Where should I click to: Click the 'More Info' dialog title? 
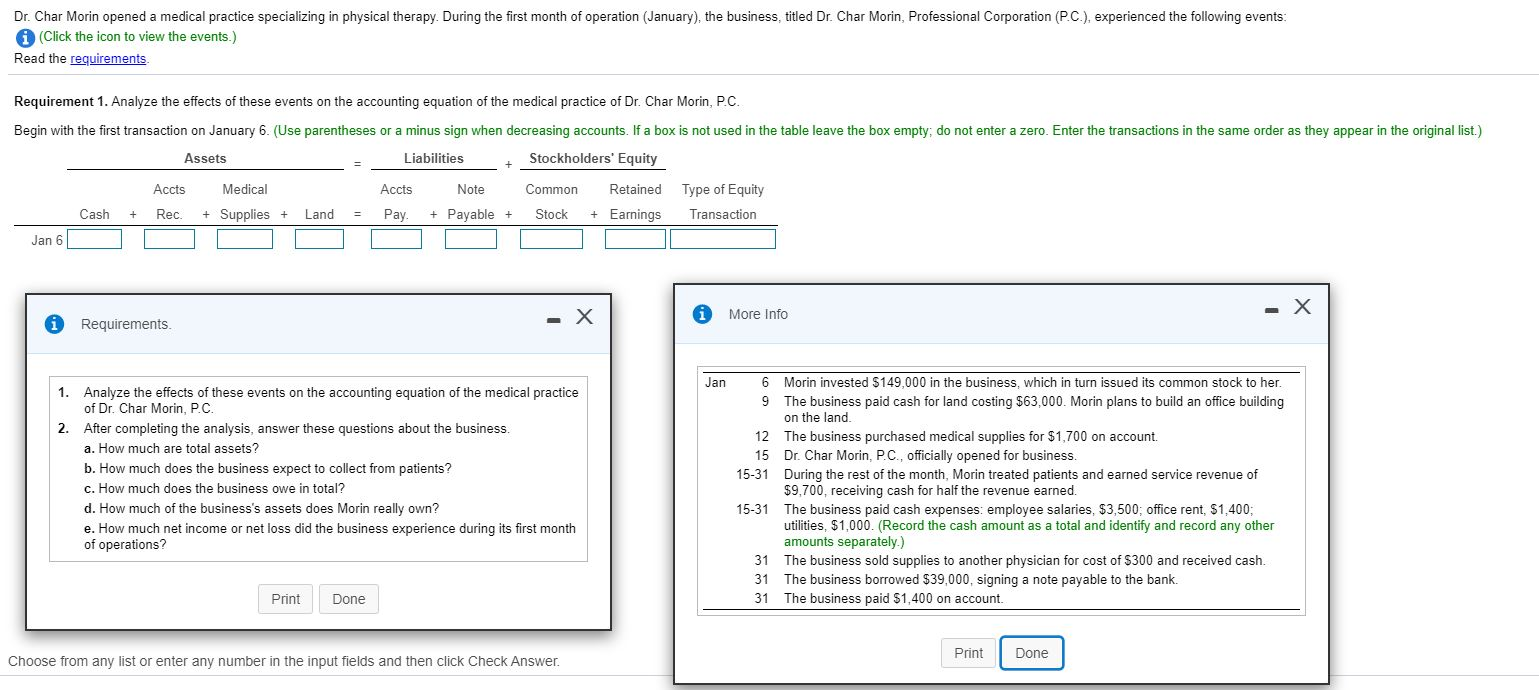(x=758, y=314)
